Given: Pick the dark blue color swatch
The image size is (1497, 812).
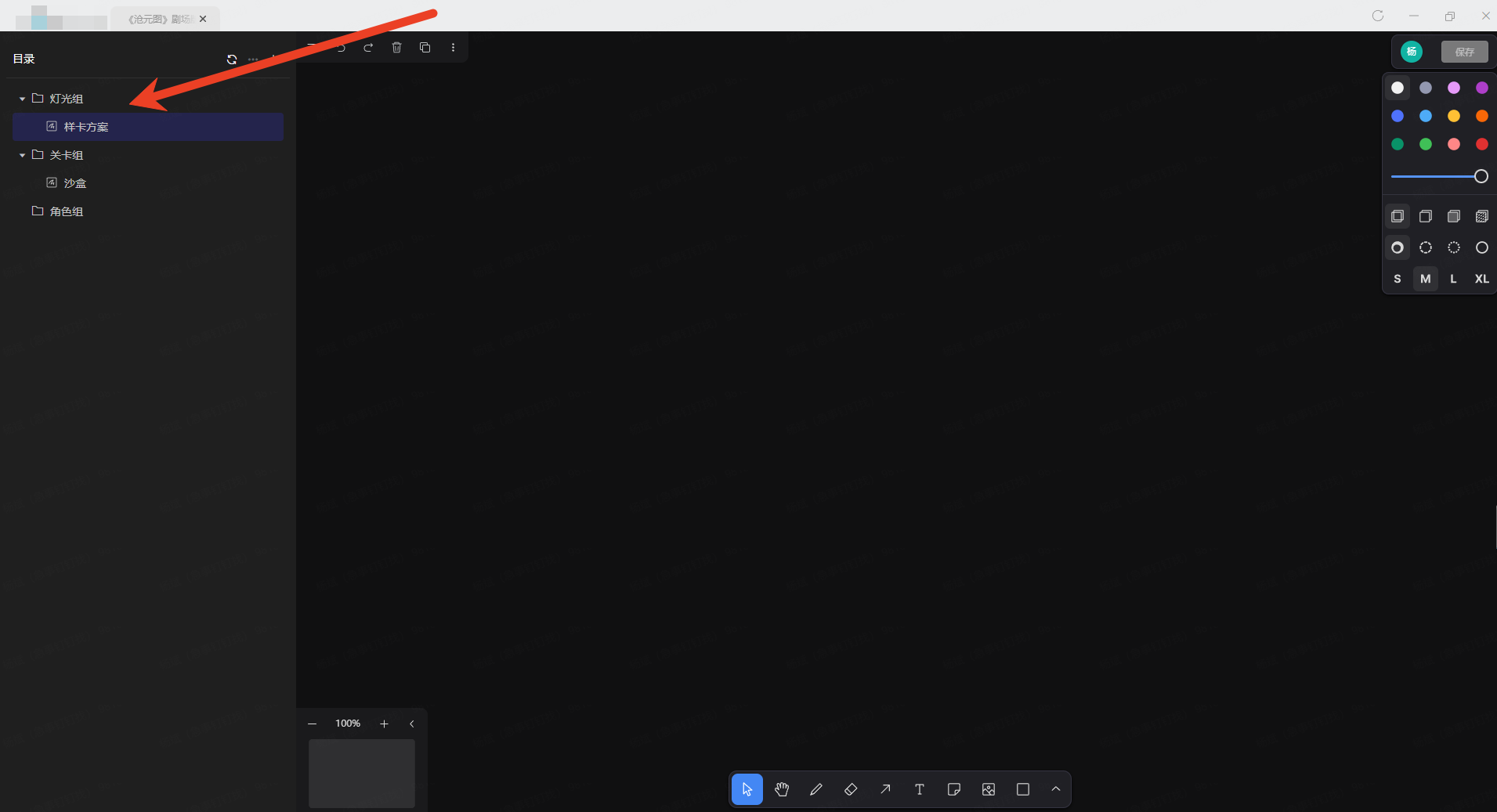Looking at the screenshot, I should (1398, 116).
